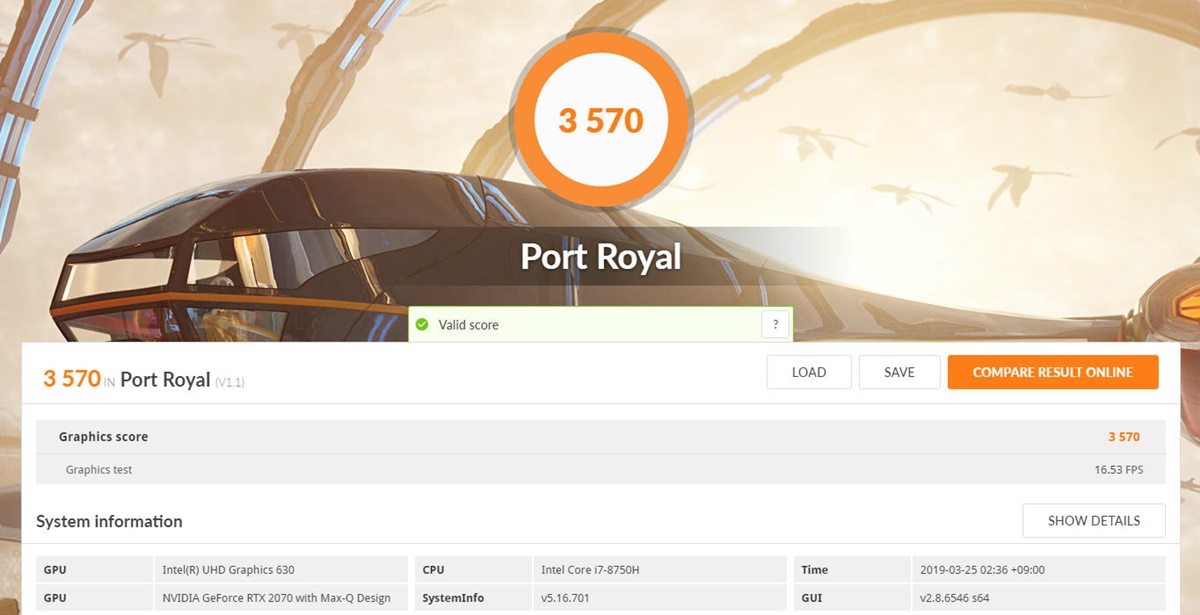This screenshot has width=1200, height=615.
Task: Click the green valid score checkmark
Action: 422,325
